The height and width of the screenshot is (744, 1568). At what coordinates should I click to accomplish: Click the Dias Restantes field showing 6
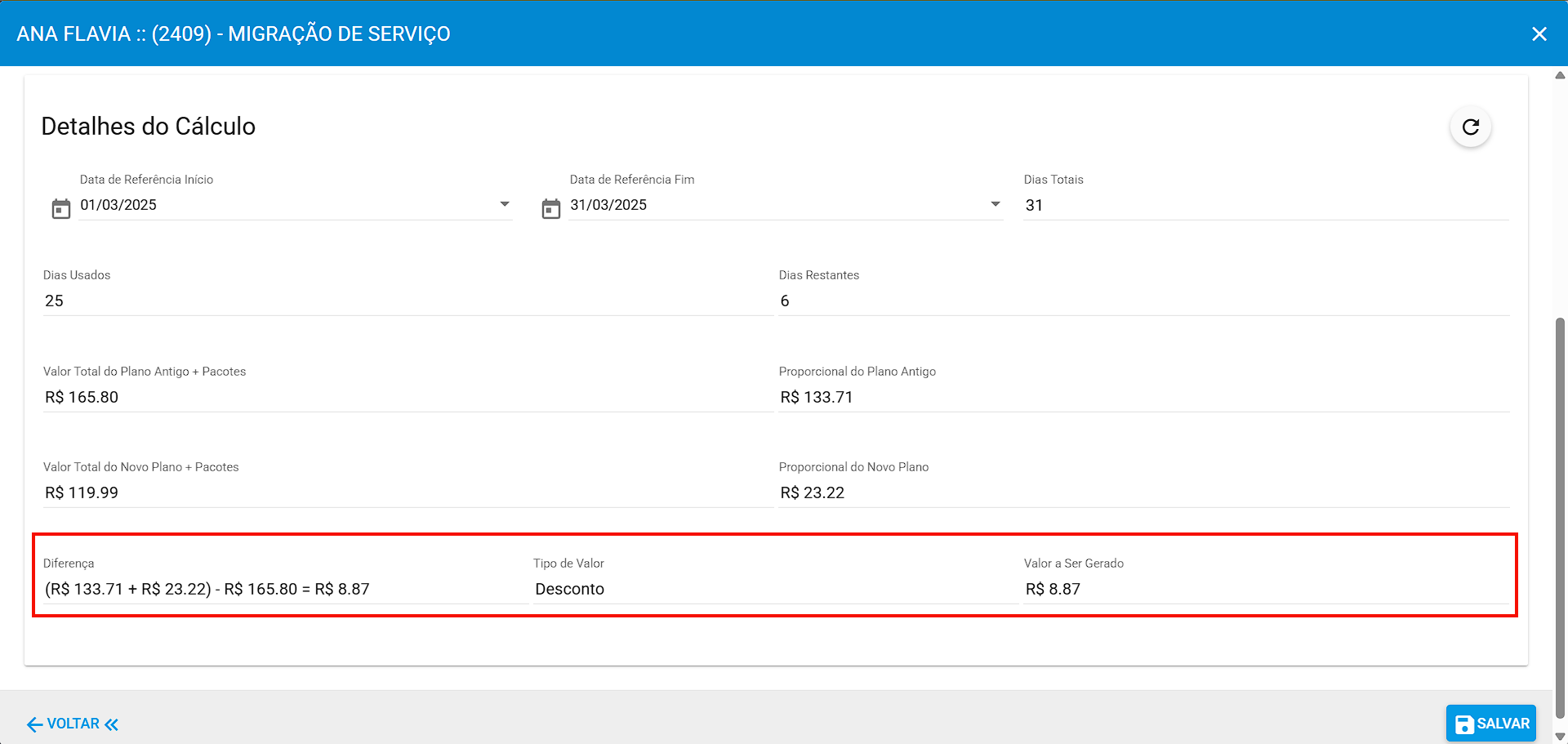pyautogui.click(x=1143, y=301)
